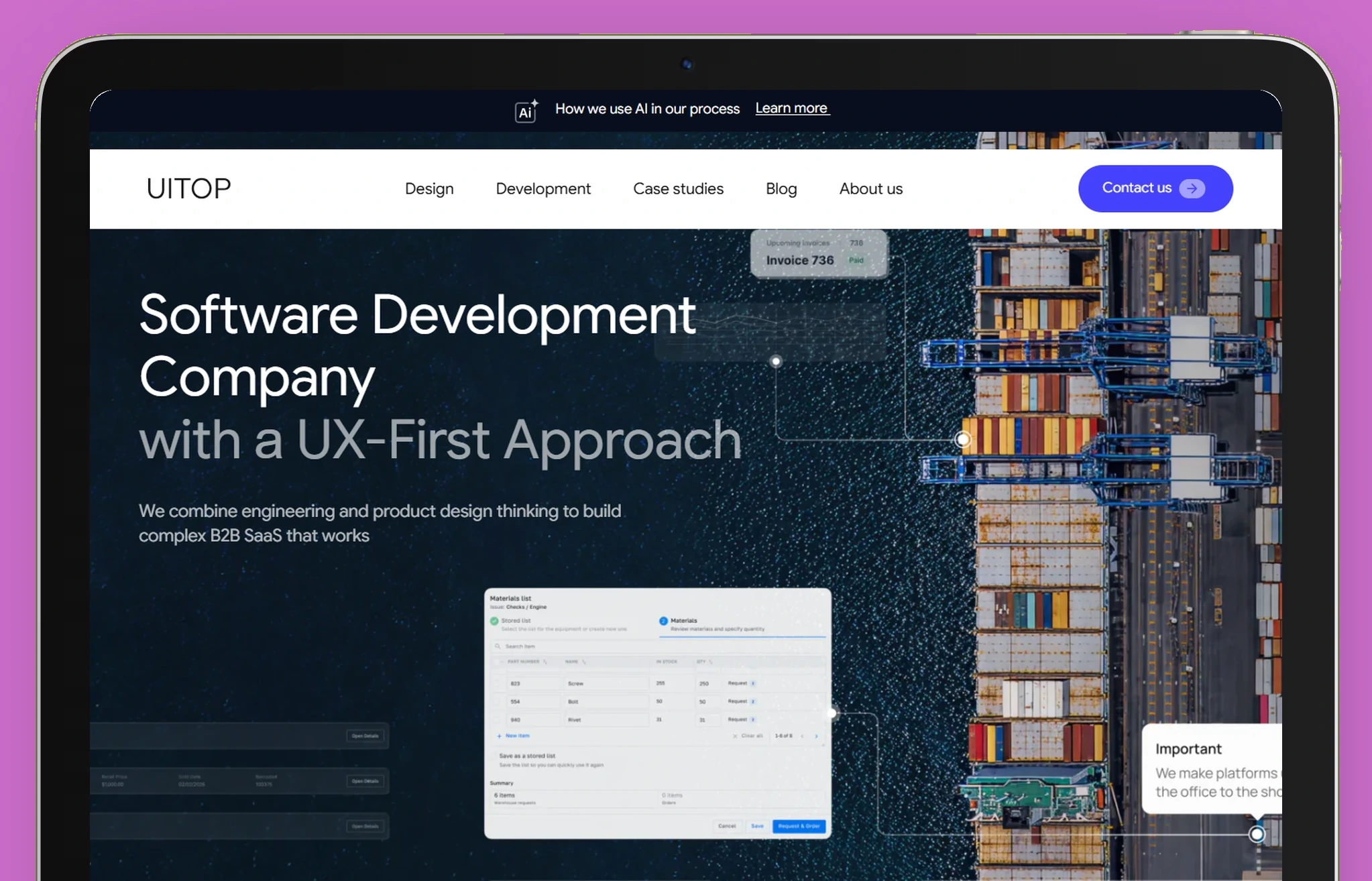This screenshot has height=881, width=1372.
Task: Click the 'Checks / Engine' issue label
Action: click(x=526, y=607)
